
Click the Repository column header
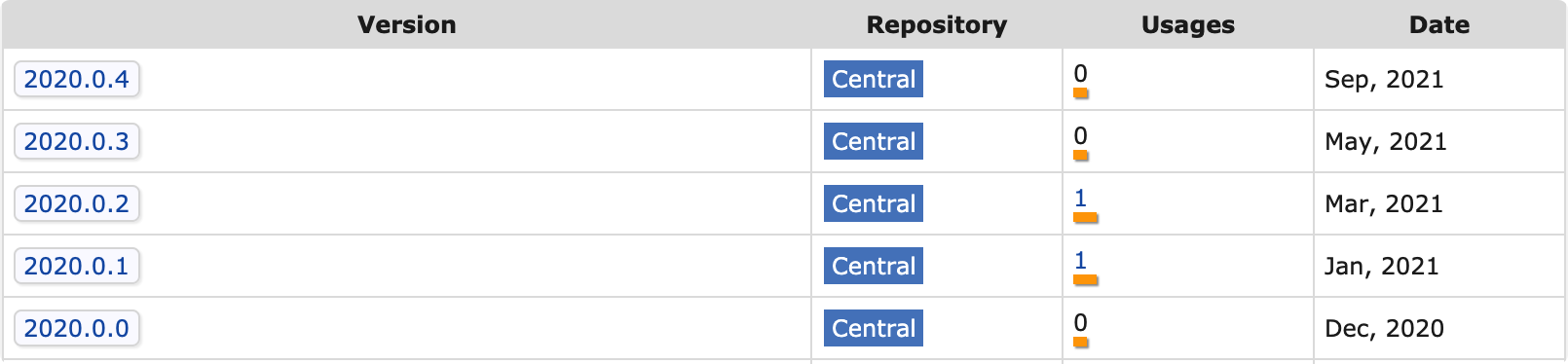click(936, 24)
